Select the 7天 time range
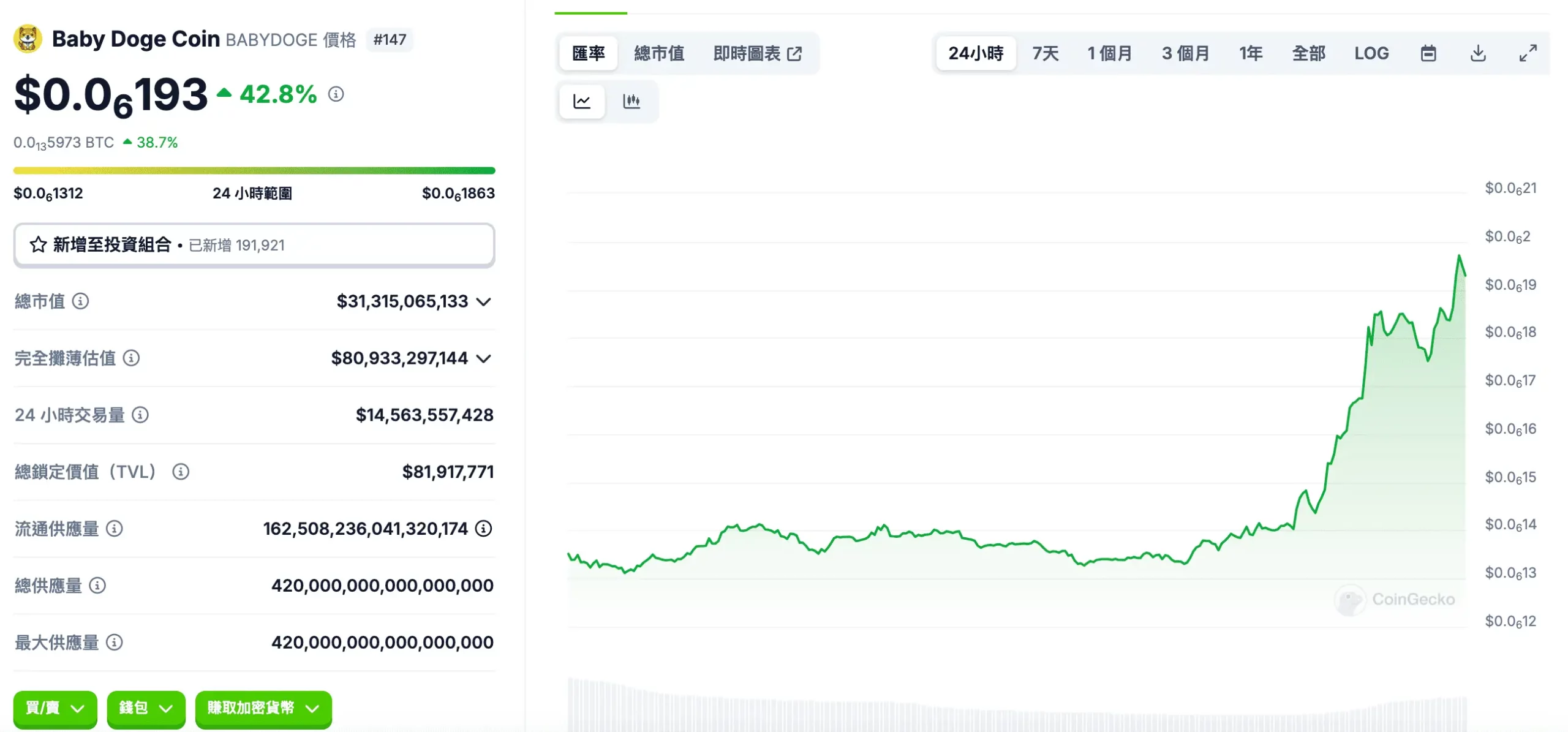 click(x=1045, y=53)
